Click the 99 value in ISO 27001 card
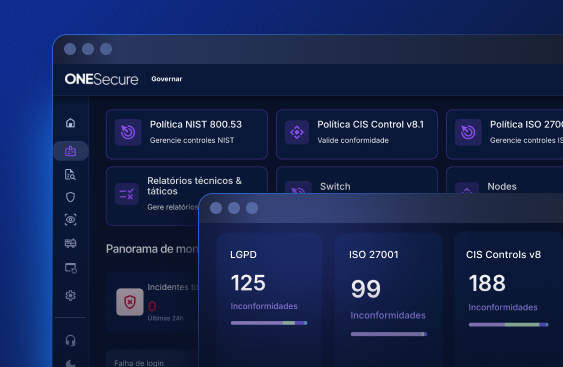563x367 pixels. pyautogui.click(x=366, y=289)
